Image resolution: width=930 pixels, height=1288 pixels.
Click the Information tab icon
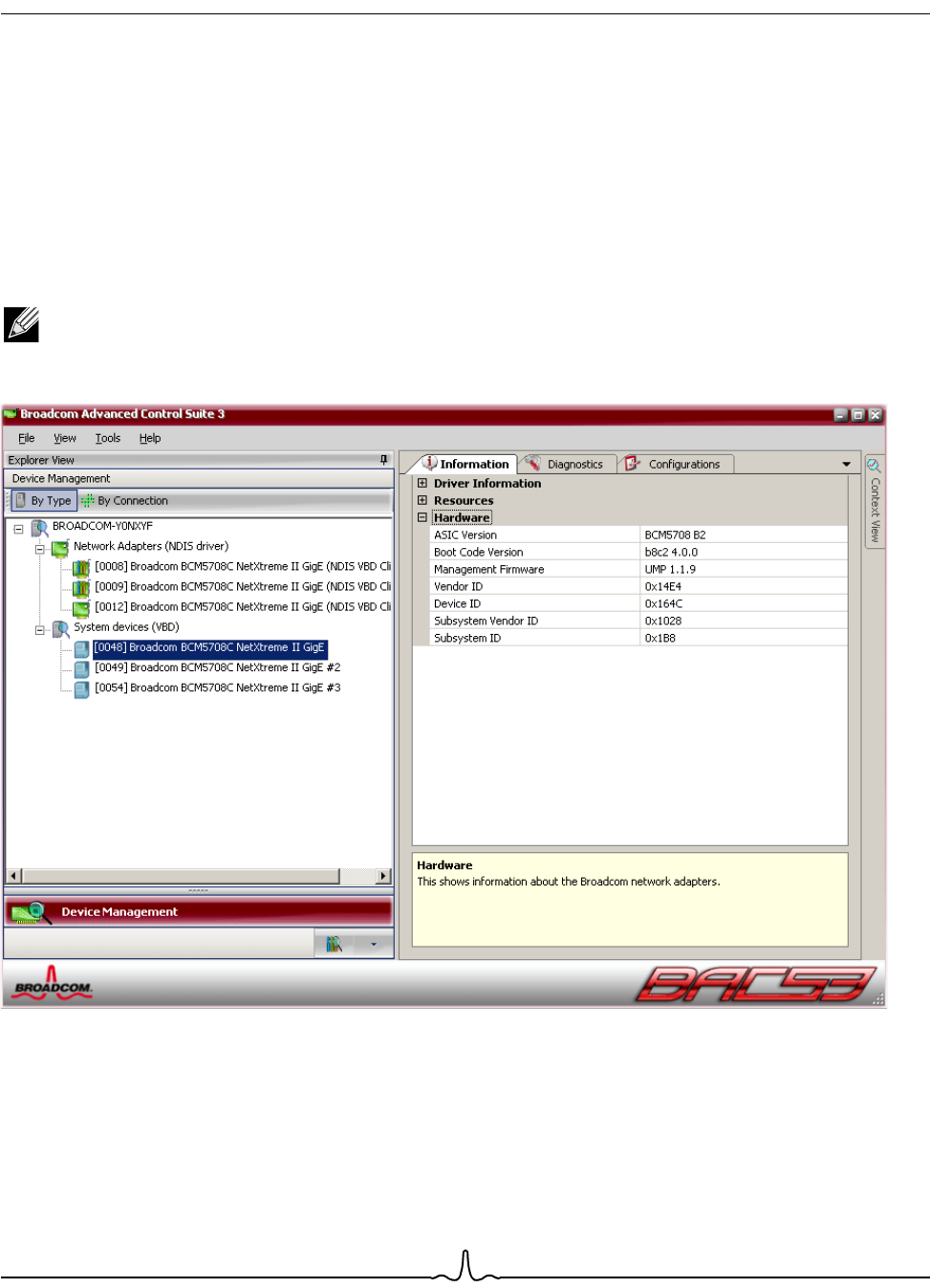430,463
